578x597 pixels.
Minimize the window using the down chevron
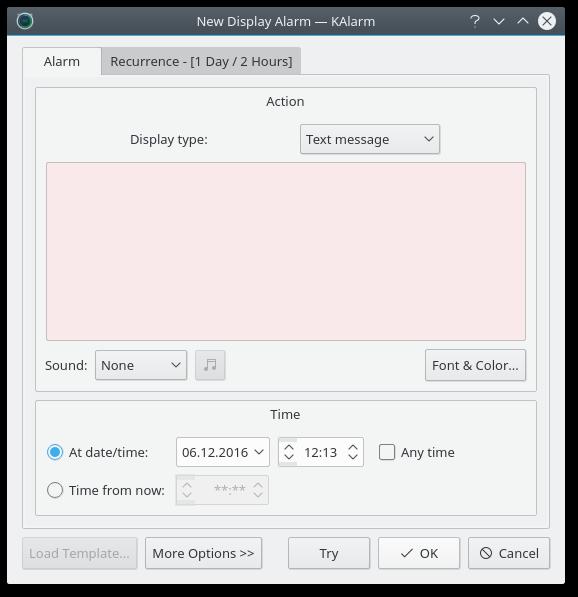498,21
